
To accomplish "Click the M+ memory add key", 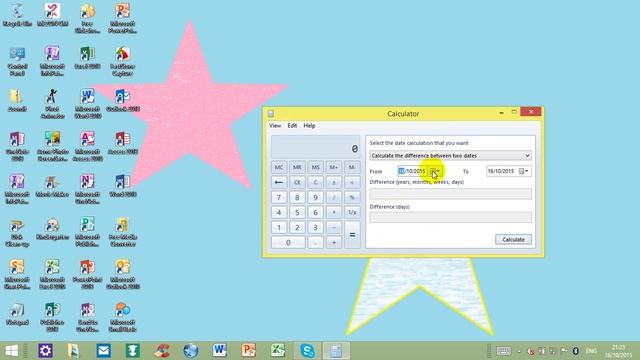I will click(x=334, y=167).
